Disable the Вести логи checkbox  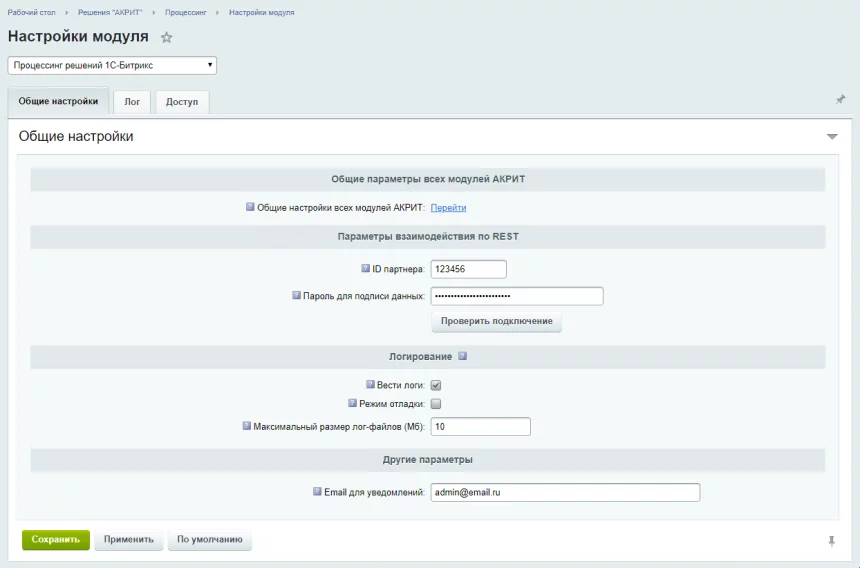click(x=436, y=385)
